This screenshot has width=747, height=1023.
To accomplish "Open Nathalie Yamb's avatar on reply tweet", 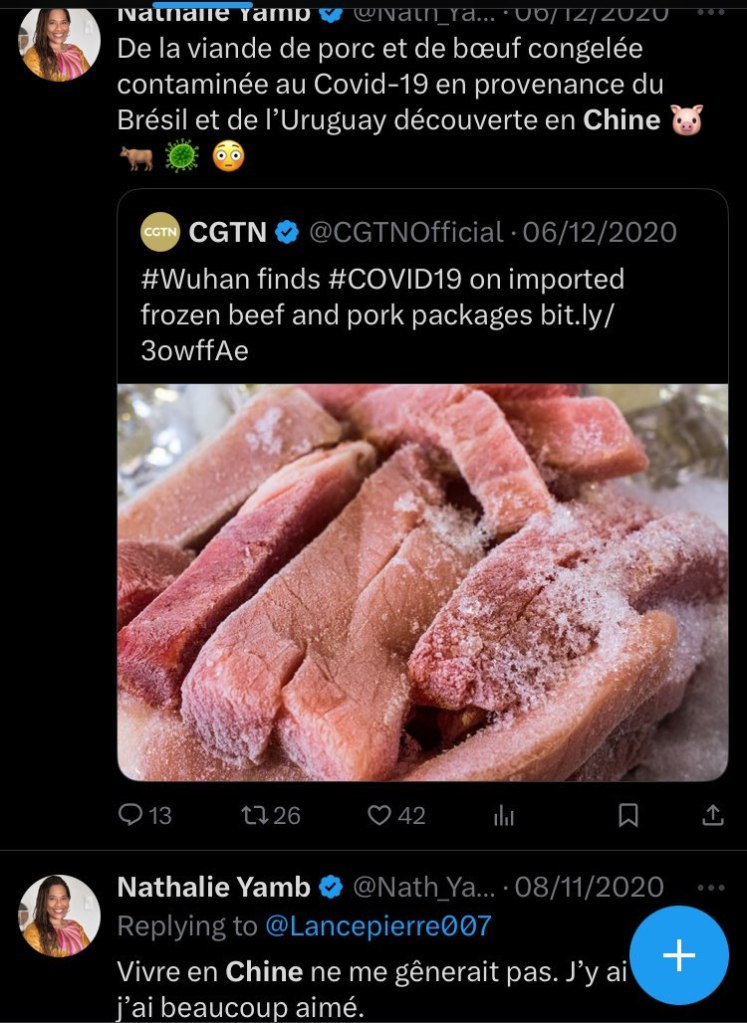I will click(60, 915).
